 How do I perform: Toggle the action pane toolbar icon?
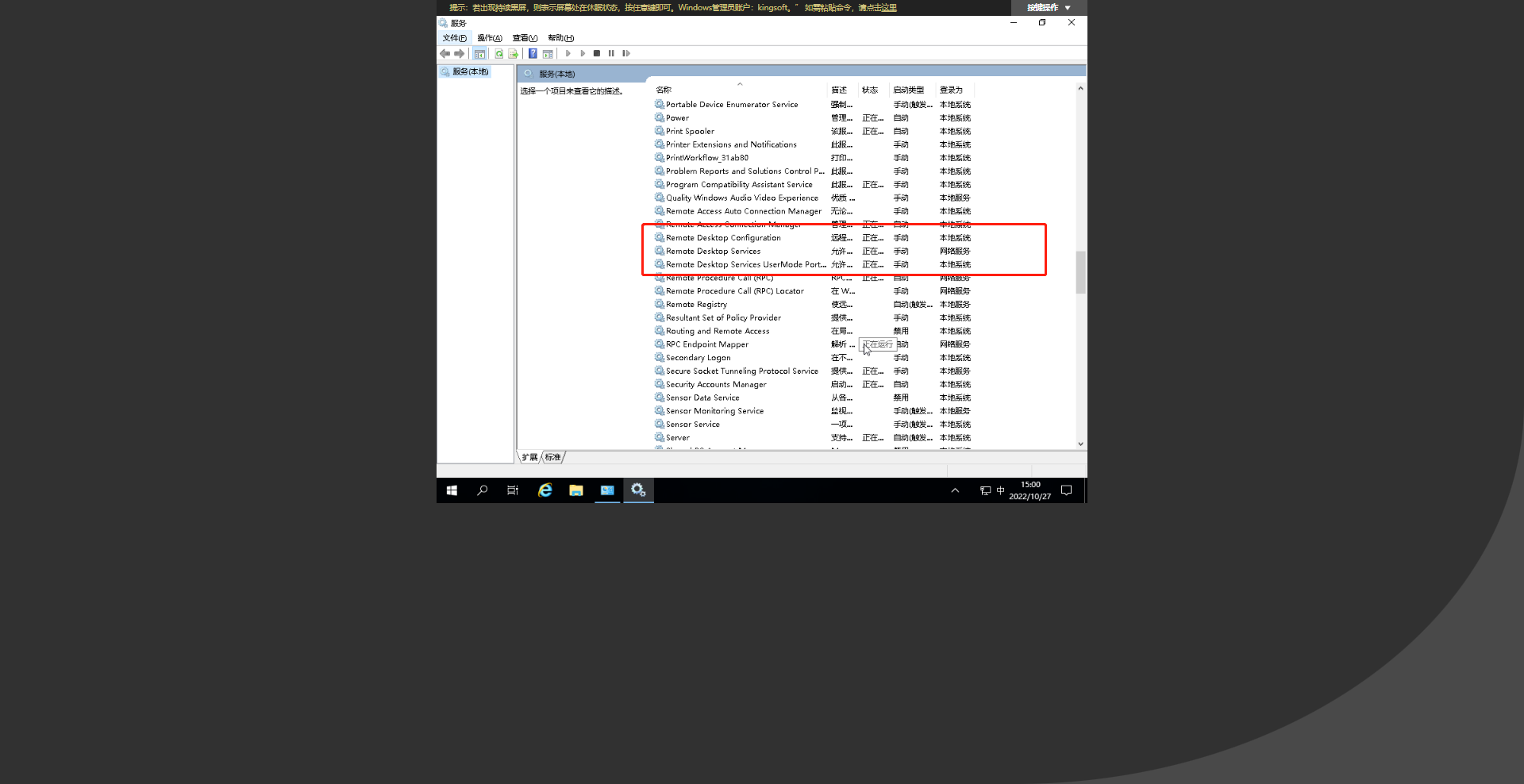tap(548, 53)
